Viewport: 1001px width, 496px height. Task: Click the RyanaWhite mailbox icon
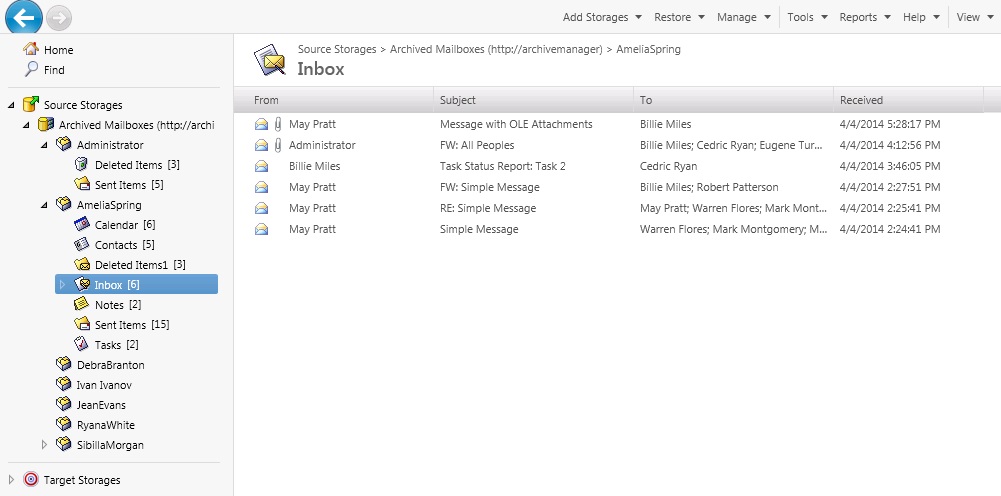pos(63,425)
